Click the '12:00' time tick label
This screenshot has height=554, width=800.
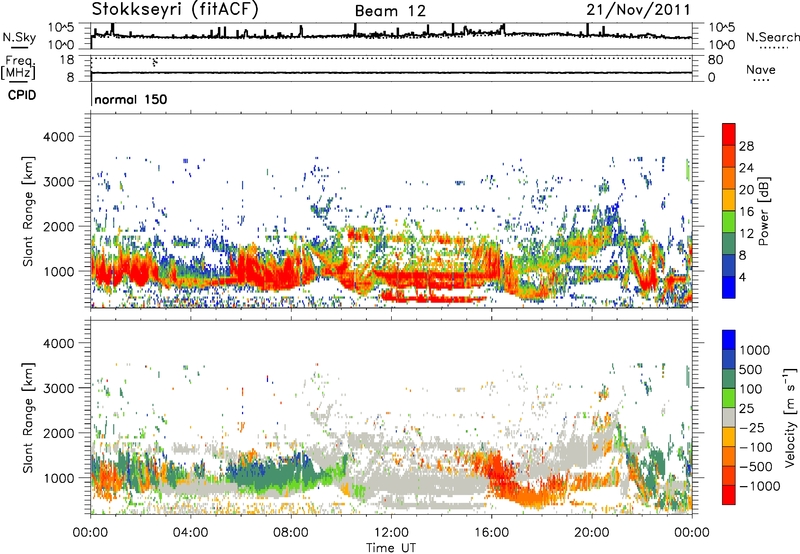(391, 533)
